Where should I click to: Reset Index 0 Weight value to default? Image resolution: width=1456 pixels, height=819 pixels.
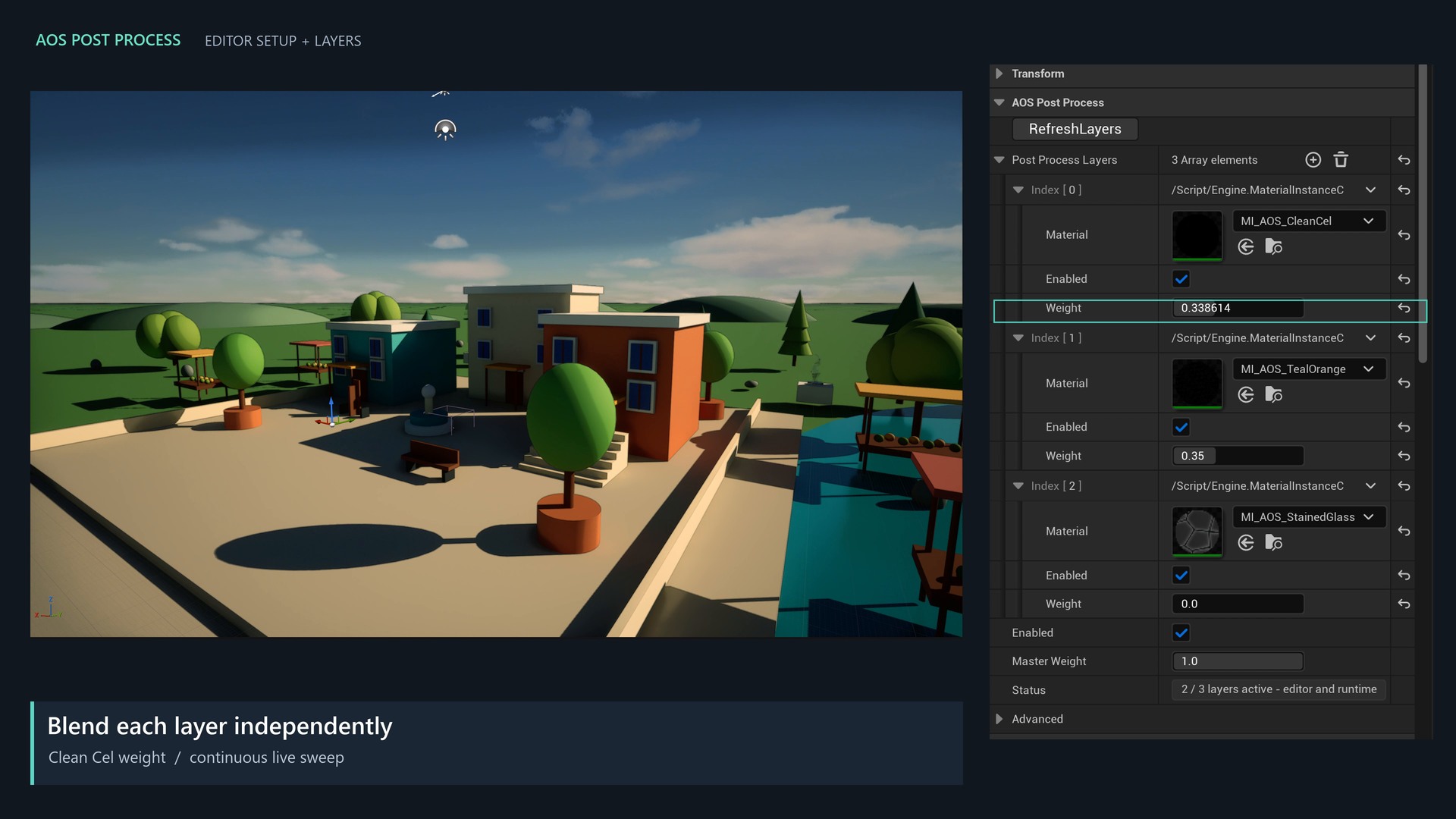pyautogui.click(x=1404, y=308)
